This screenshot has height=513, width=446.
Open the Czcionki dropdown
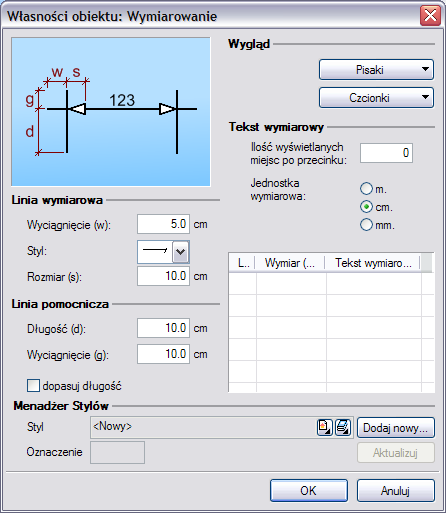tap(376, 98)
